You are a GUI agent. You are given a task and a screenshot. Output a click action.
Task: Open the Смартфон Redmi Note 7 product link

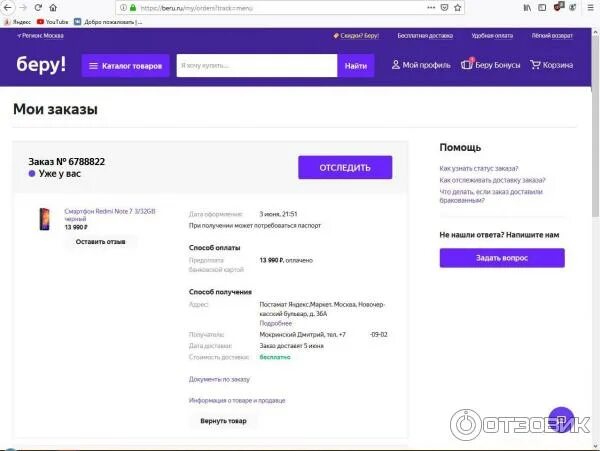pos(109,215)
